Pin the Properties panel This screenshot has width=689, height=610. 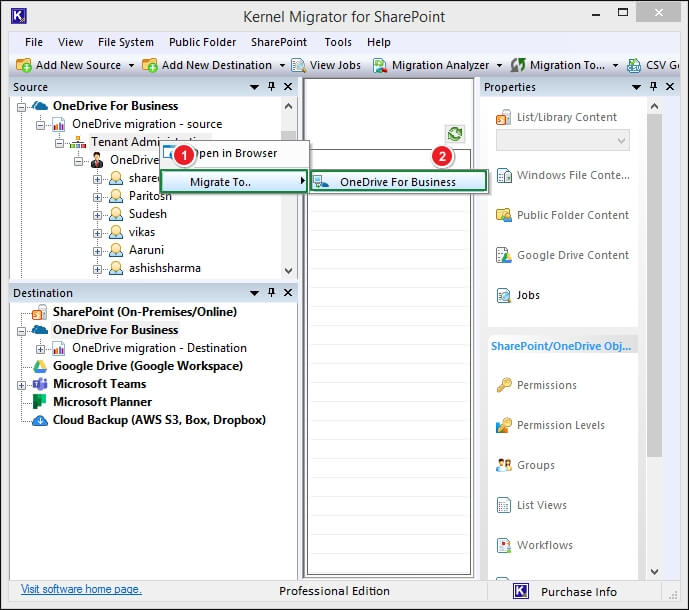tap(653, 87)
